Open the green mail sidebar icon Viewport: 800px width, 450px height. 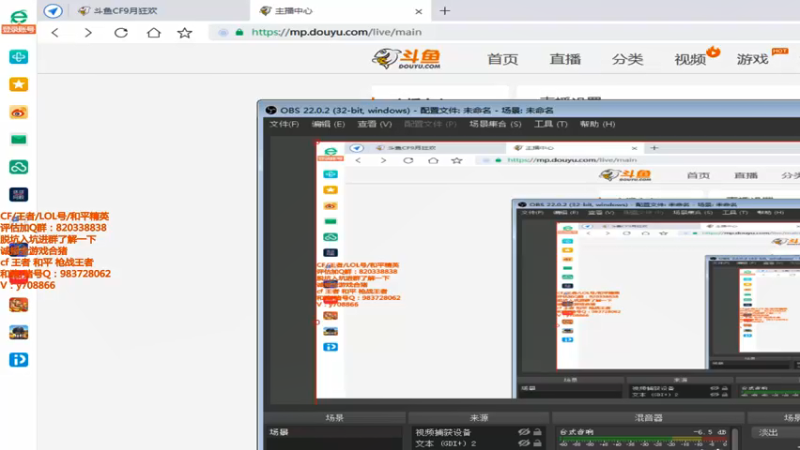click(18, 139)
